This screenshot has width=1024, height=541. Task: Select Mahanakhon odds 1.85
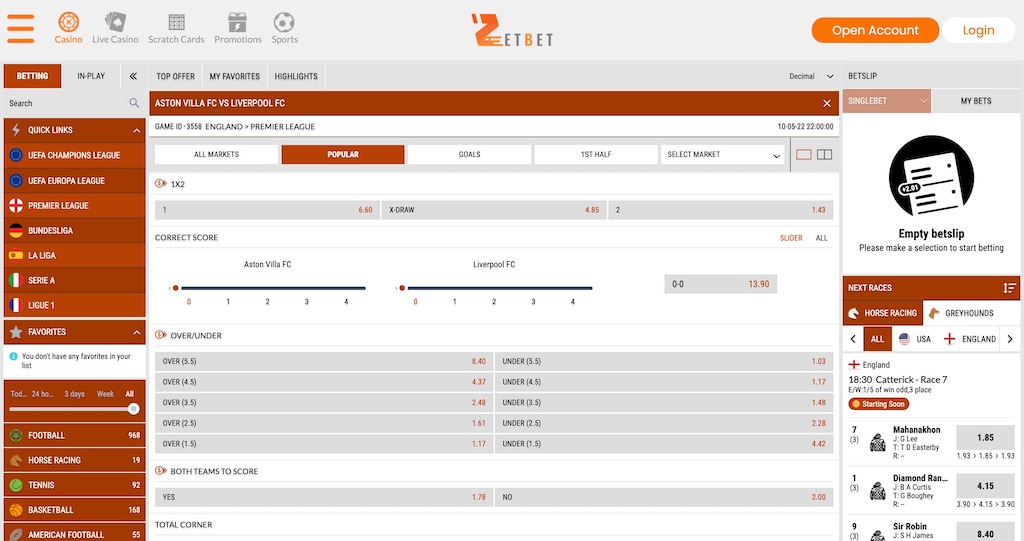click(x=985, y=437)
